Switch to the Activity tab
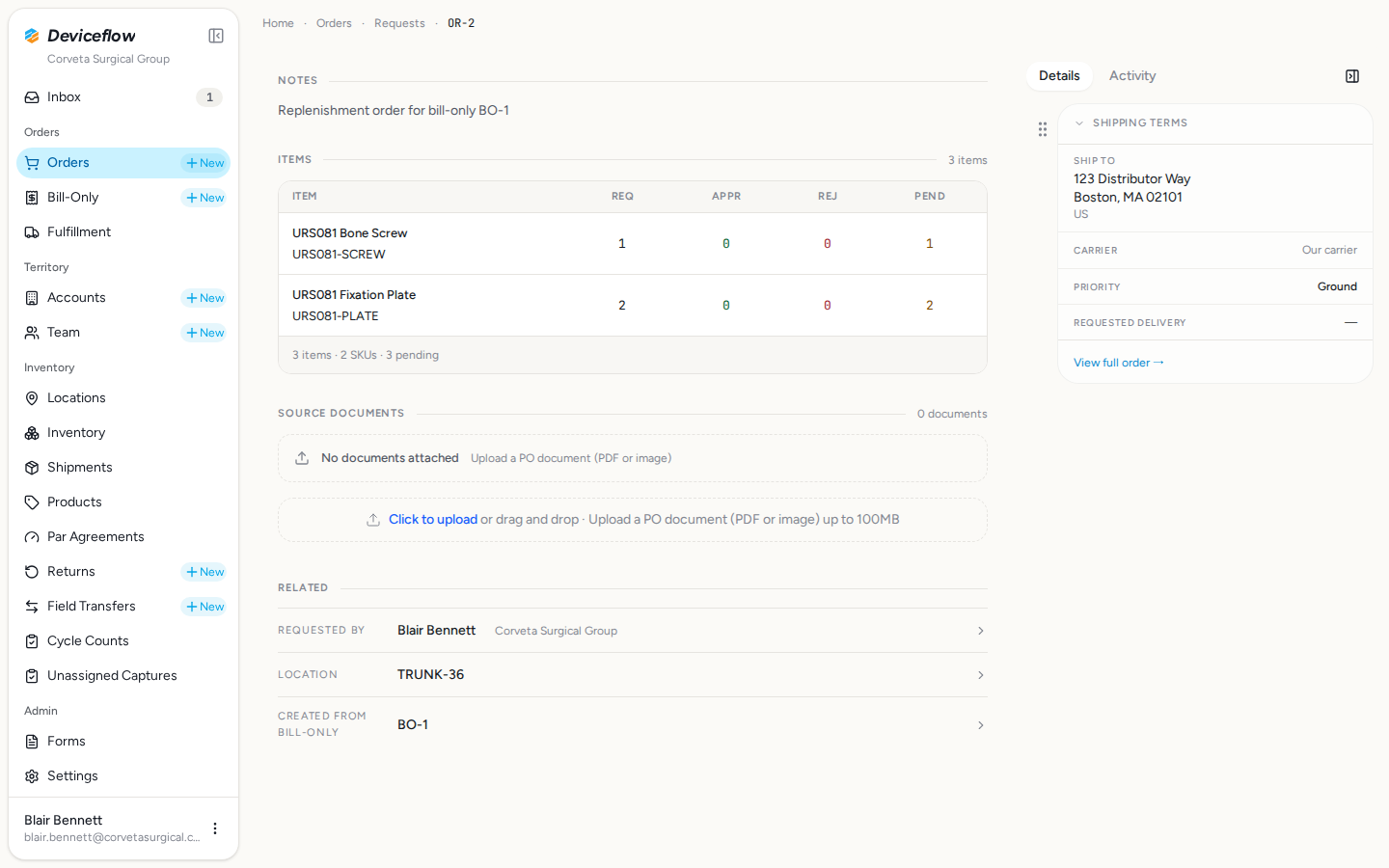Image resolution: width=1389 pixels, height=868 pixels. click(x=1132, y=76)
